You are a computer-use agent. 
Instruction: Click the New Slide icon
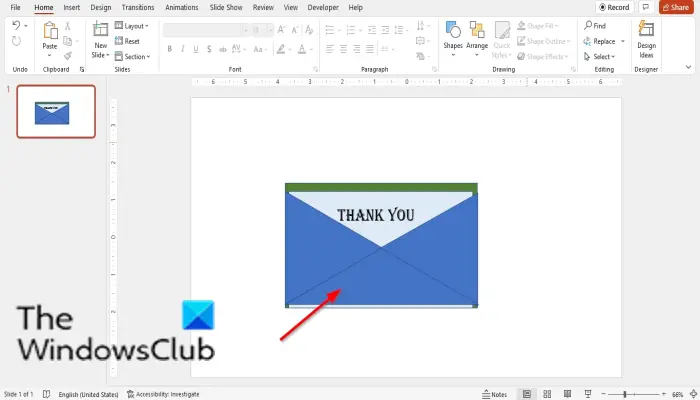(100, 30)
